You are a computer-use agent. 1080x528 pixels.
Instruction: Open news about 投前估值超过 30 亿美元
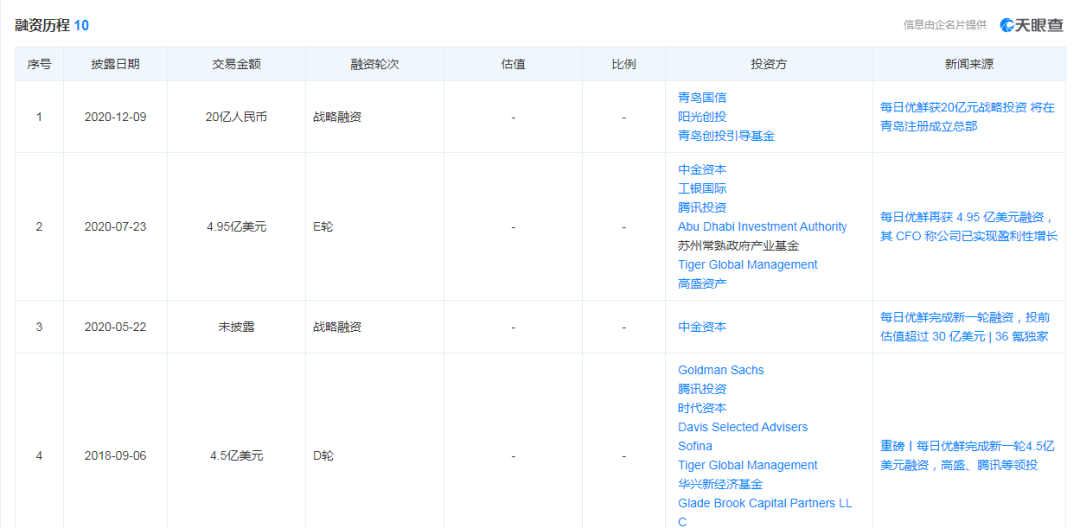(x=965, y=327)
